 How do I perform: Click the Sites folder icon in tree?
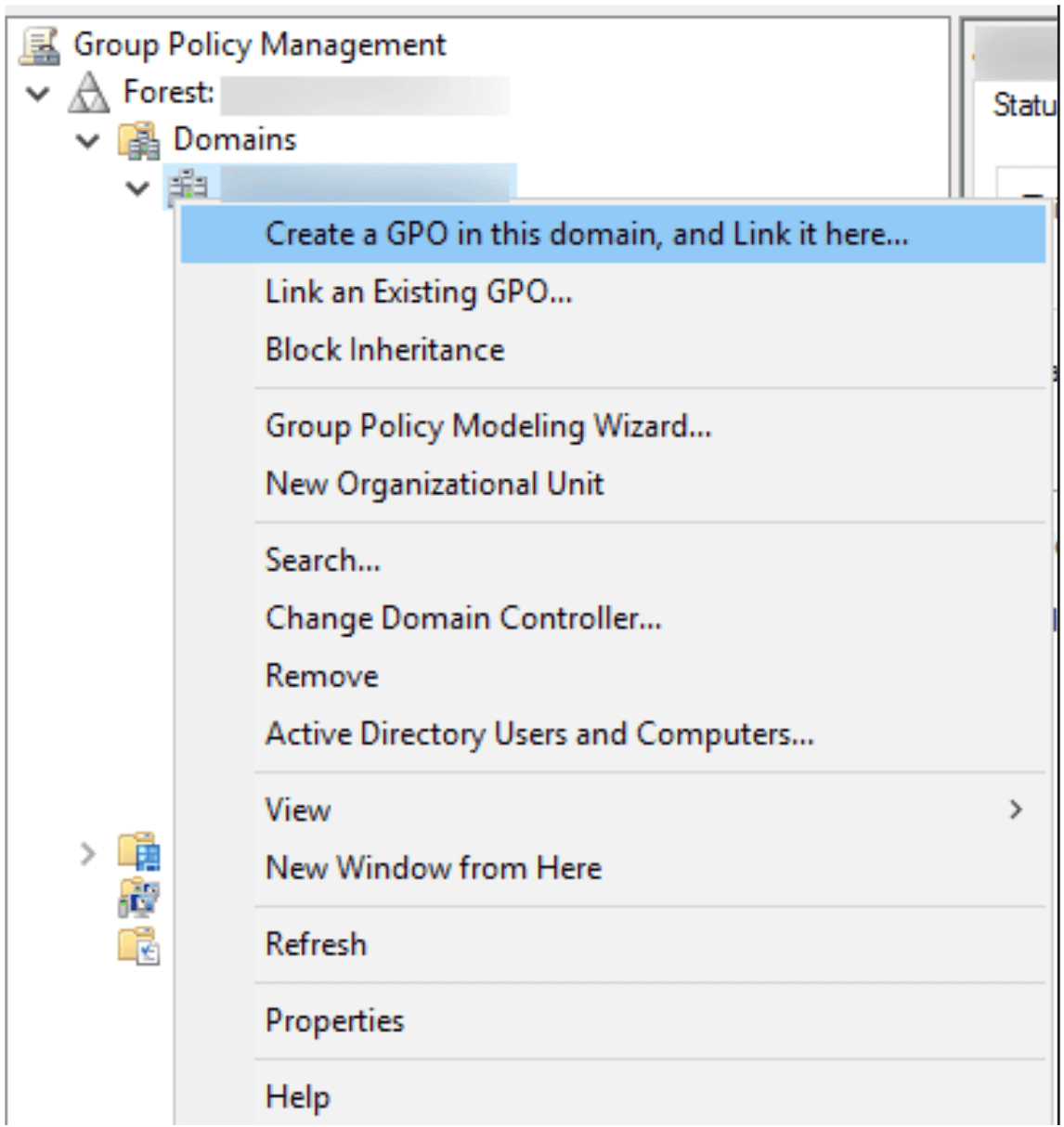(x=139, y=851)
